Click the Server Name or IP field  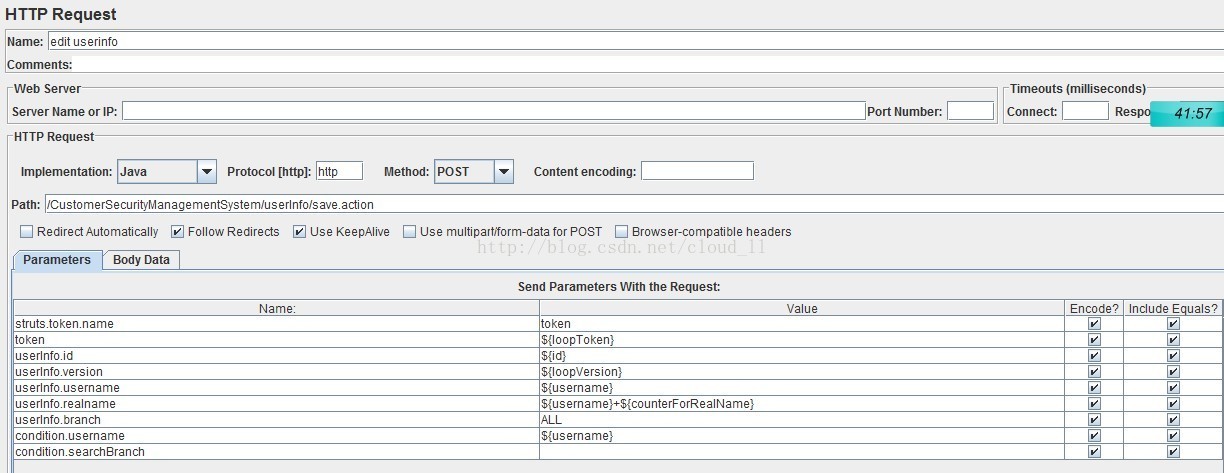coord(493,111)
